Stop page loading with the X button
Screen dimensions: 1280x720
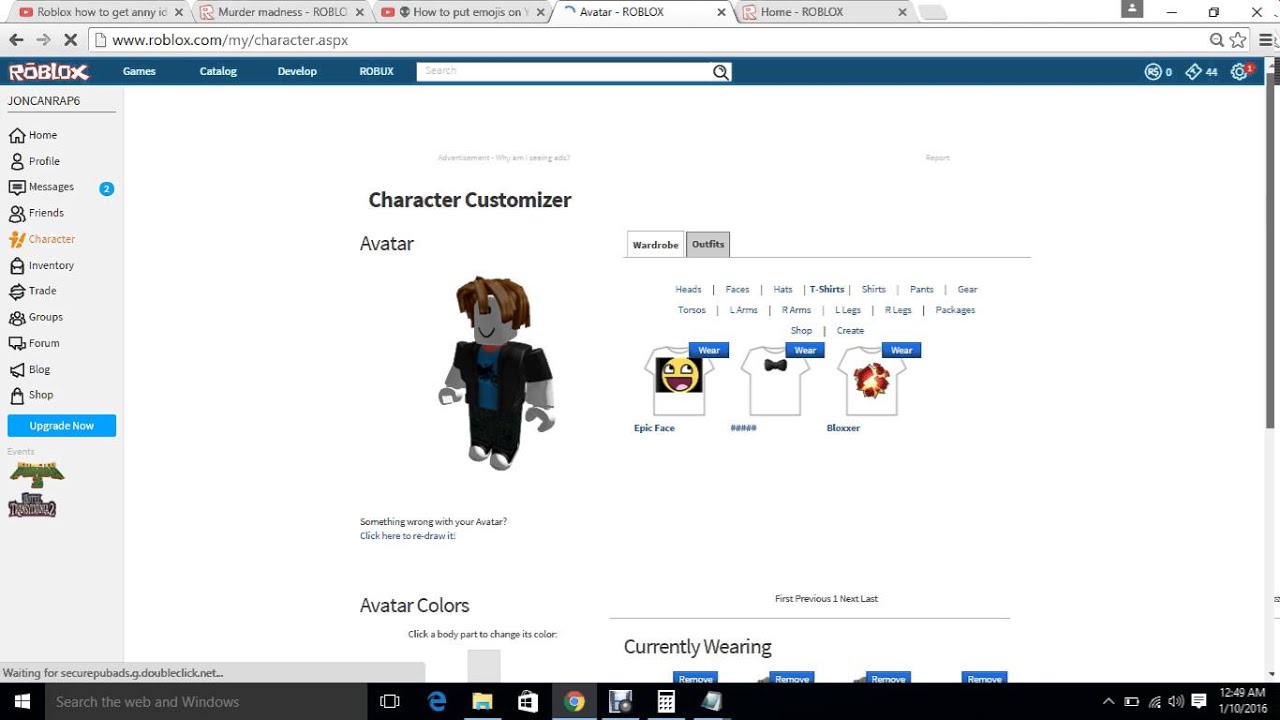[71, 40]
